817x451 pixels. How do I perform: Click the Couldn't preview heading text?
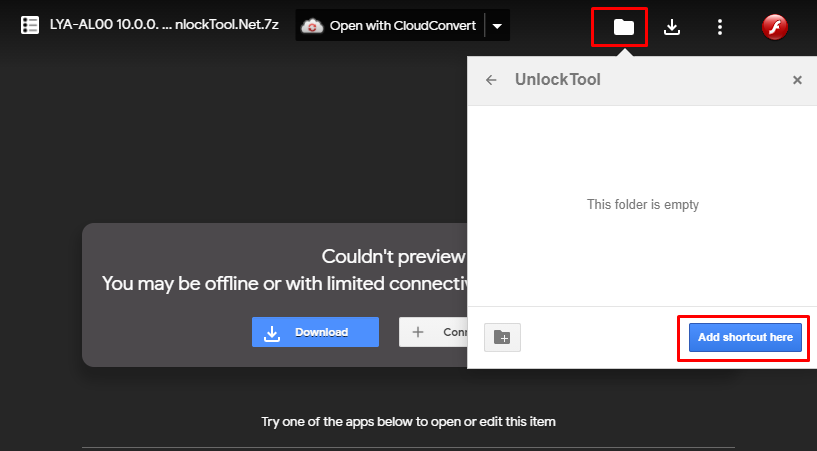(x=393, y=256)
